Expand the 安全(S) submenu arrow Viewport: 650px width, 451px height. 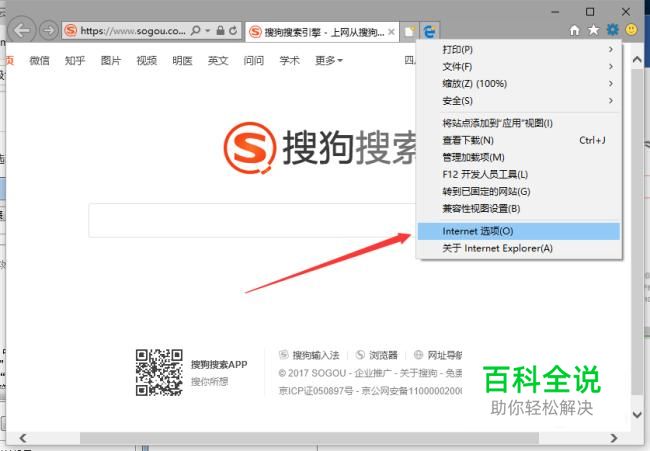(611, 100)
